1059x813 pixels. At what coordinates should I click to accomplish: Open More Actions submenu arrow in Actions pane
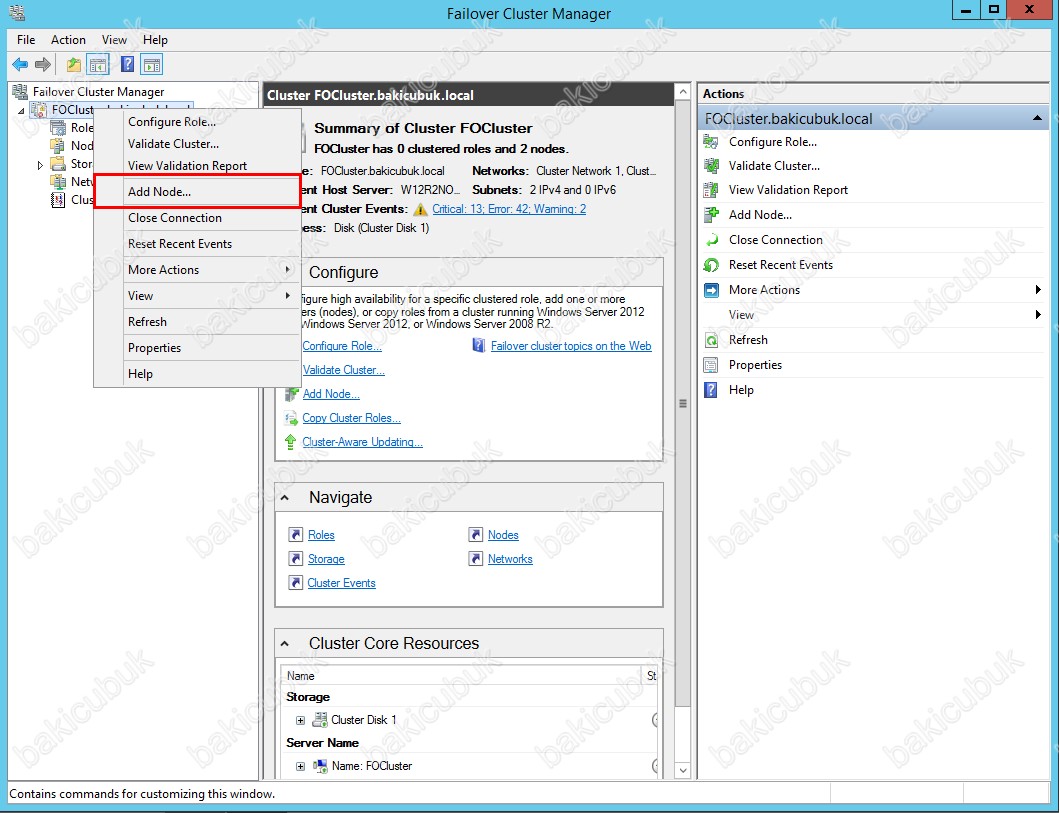tap(1038, 290)
